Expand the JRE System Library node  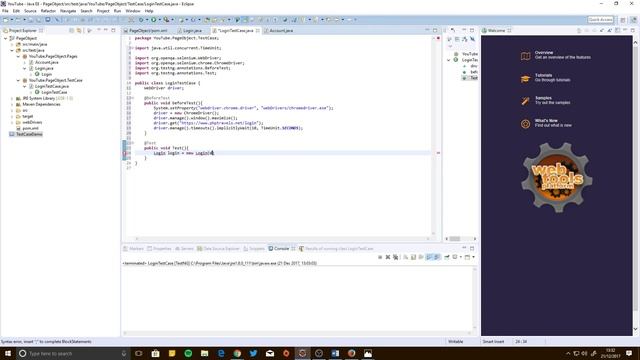12,98
